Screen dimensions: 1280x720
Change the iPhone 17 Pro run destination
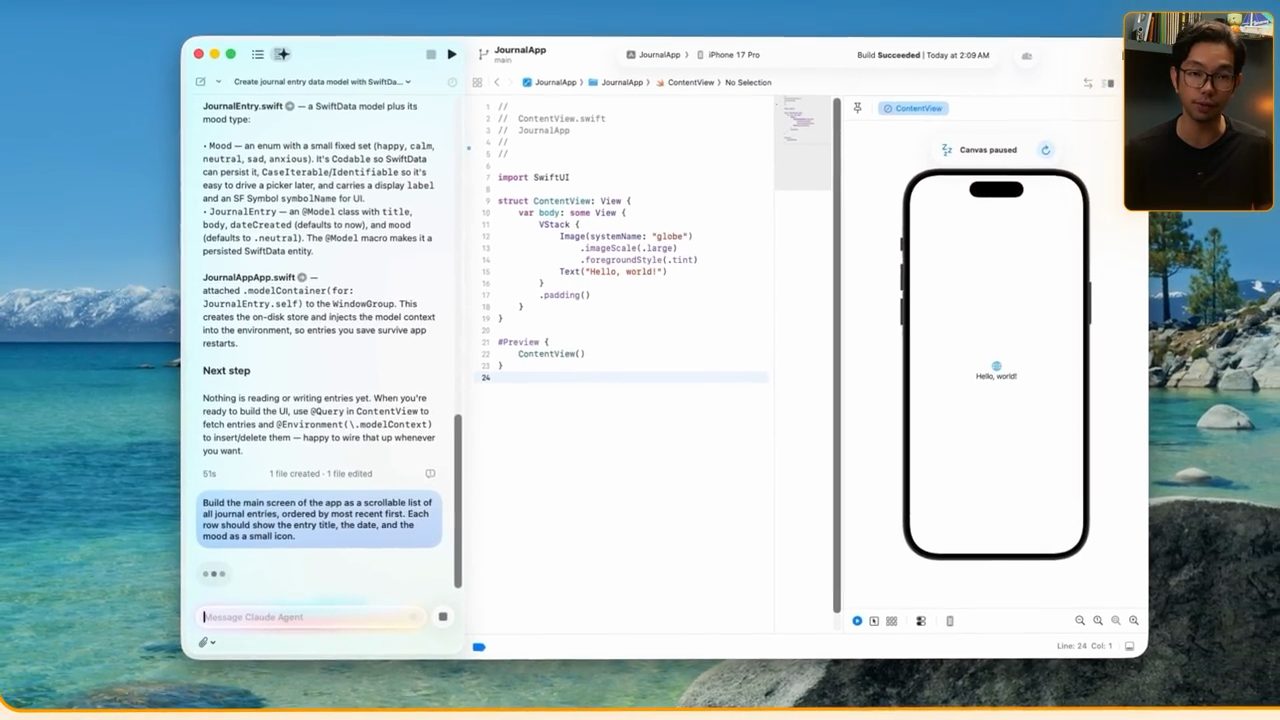point(728,55)
